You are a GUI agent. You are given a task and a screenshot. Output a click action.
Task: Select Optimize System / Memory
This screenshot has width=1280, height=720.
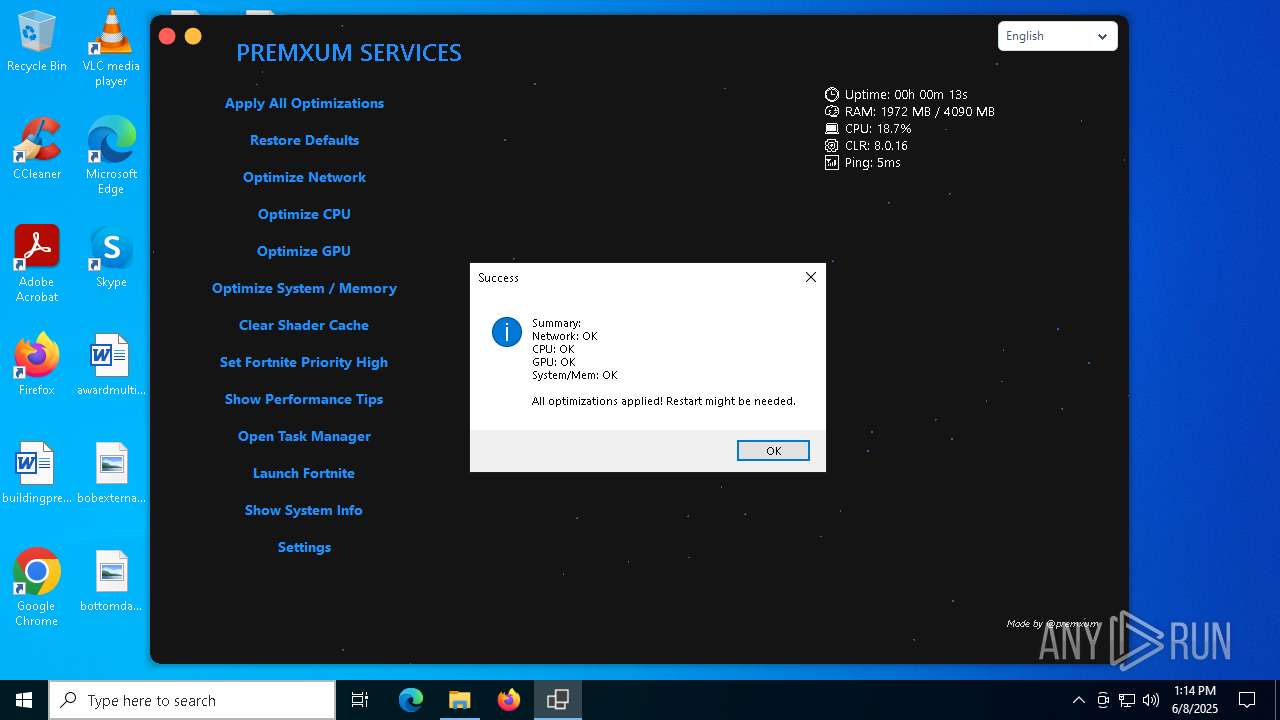click(x=304, y=288)
